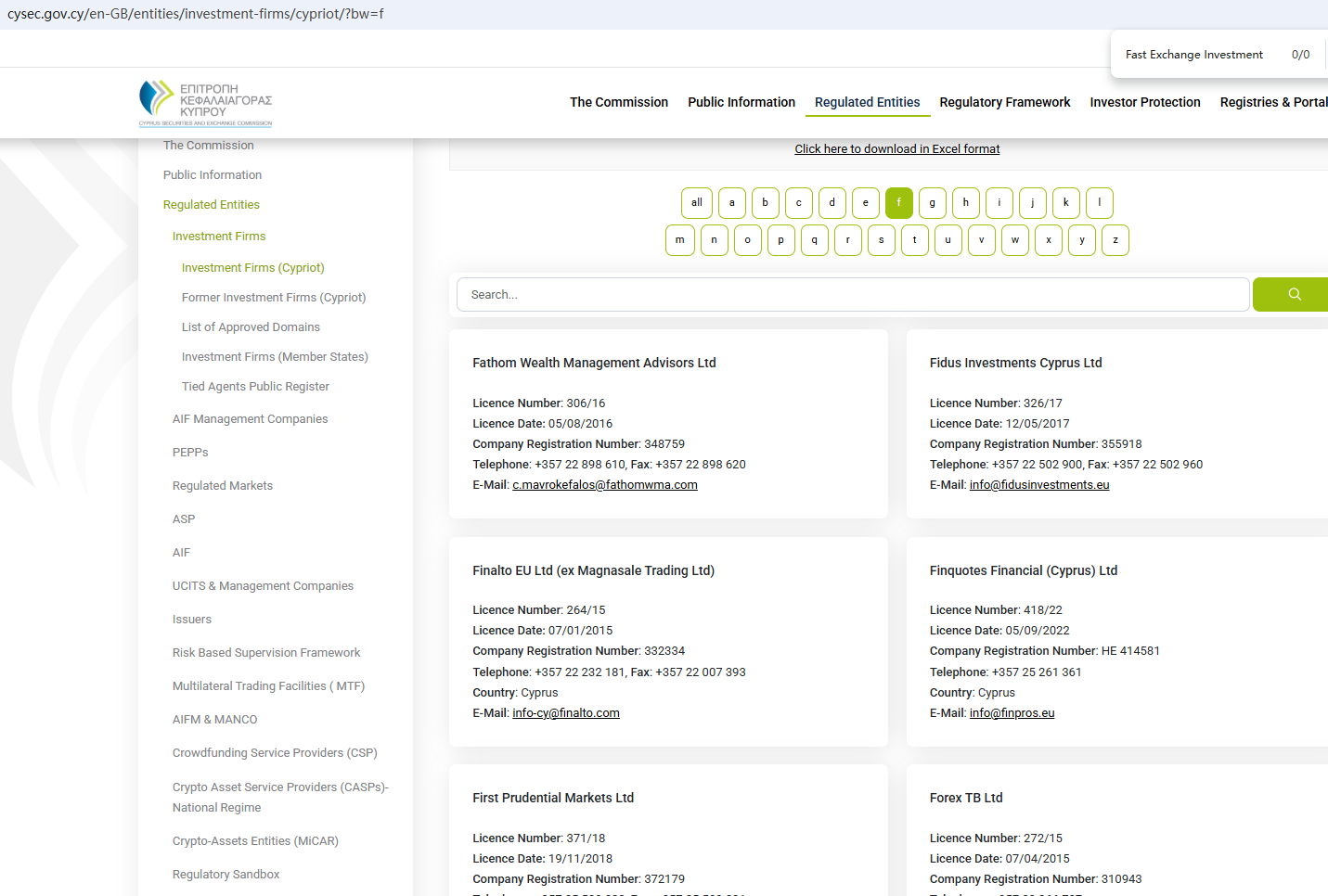1328x896 pixels.
Task: Click the CySEC logo
Action: pos(205,103)
